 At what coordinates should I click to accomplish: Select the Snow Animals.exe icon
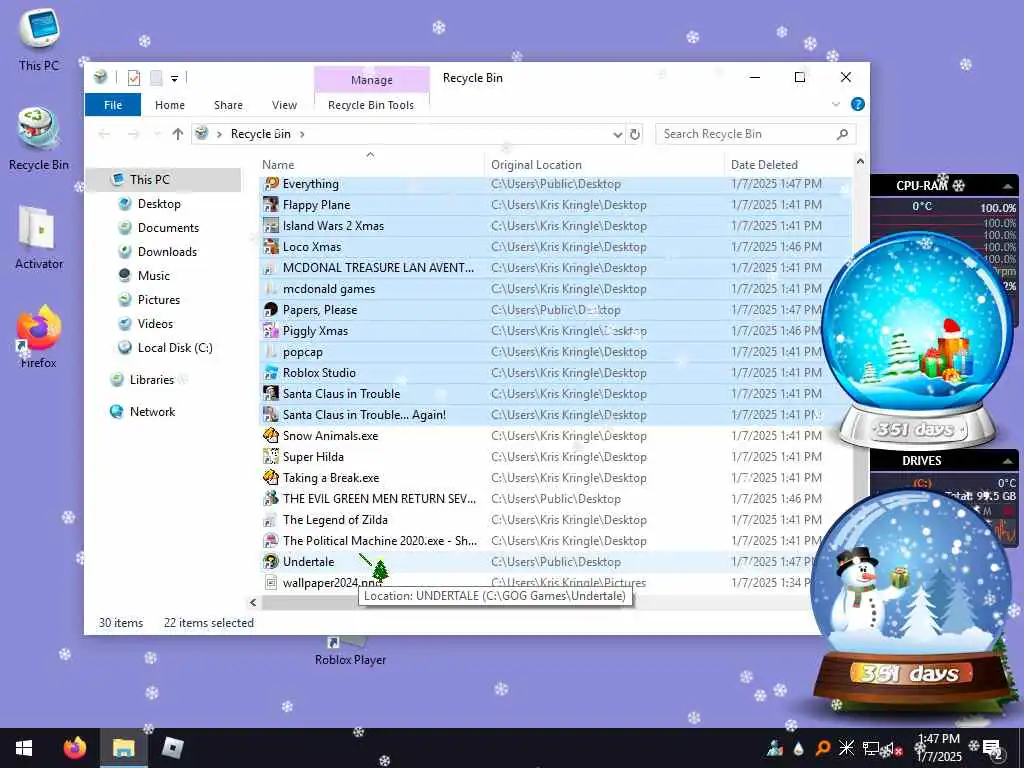tap(271, 436)
